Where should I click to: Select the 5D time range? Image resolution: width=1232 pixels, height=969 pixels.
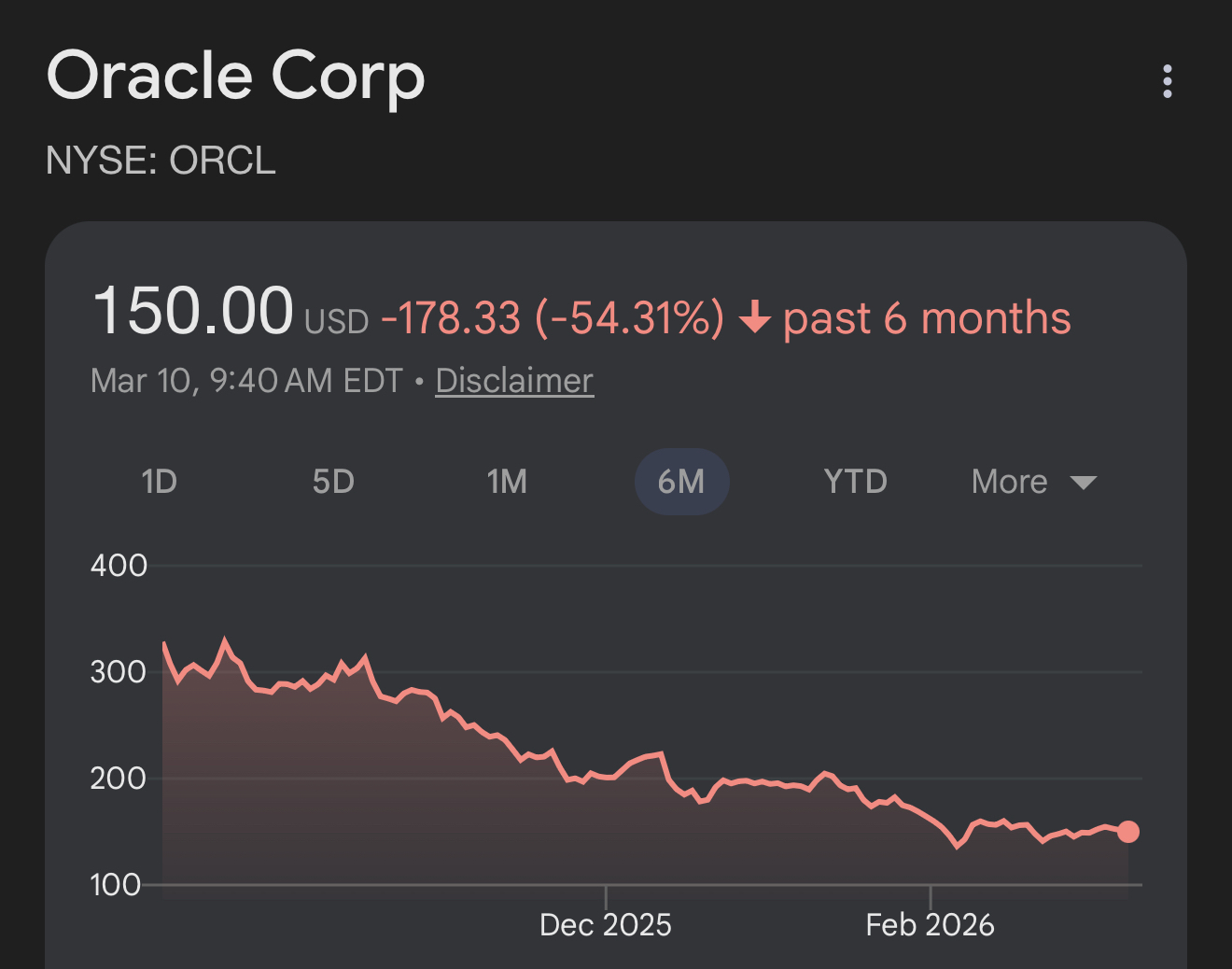(x=333, y=482)
